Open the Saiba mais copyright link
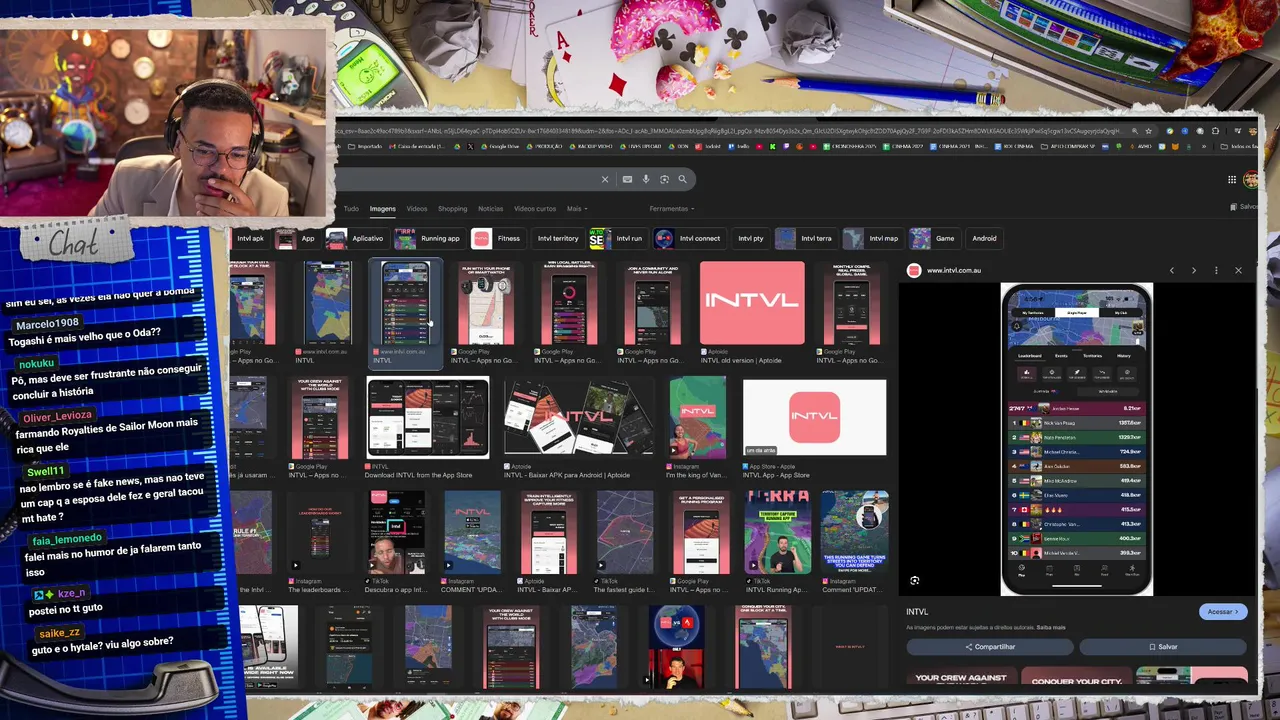 click(x=1051, y=628)
